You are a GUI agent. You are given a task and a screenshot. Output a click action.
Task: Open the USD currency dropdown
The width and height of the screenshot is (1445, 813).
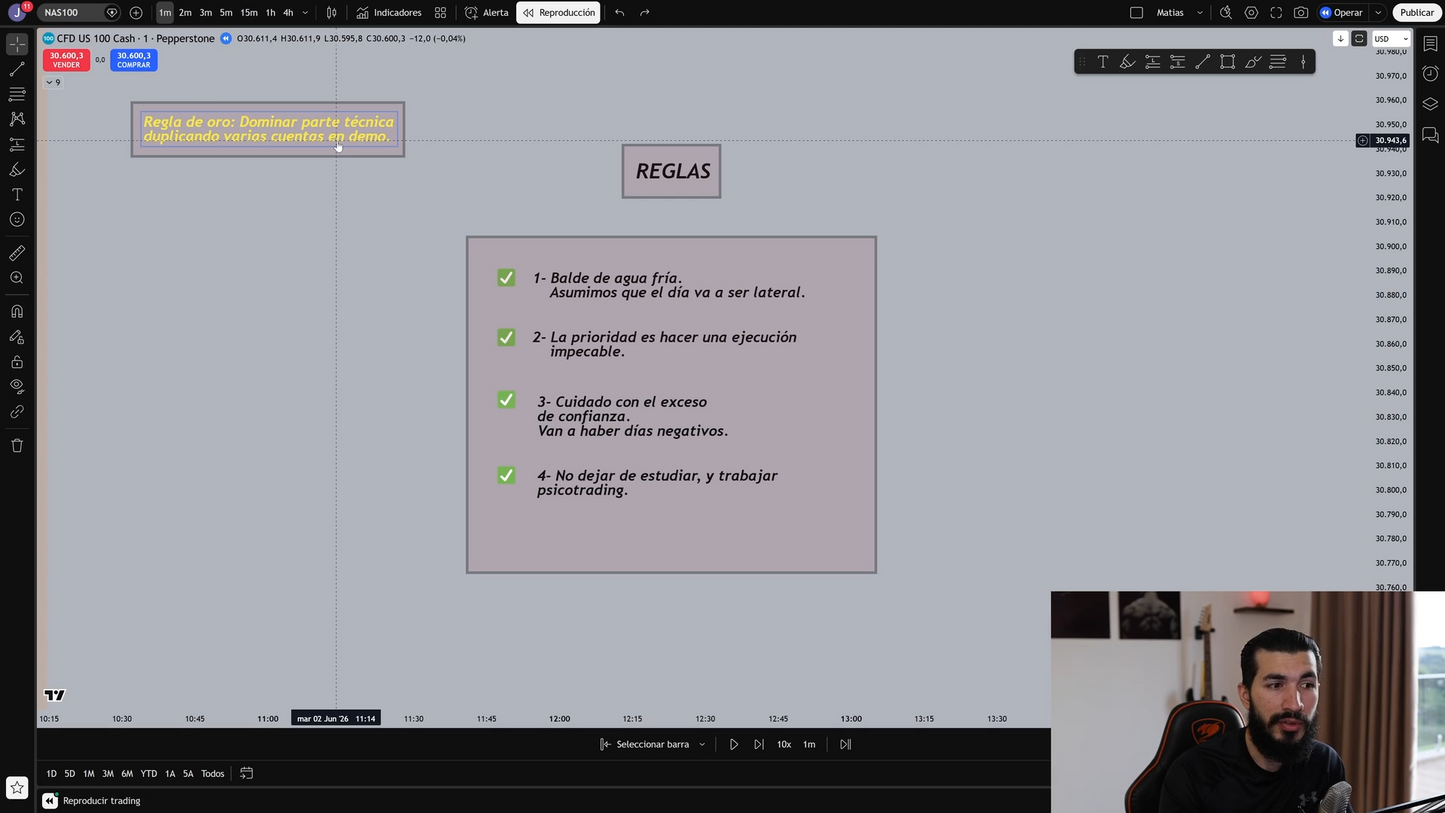(x=1391, y=39)
